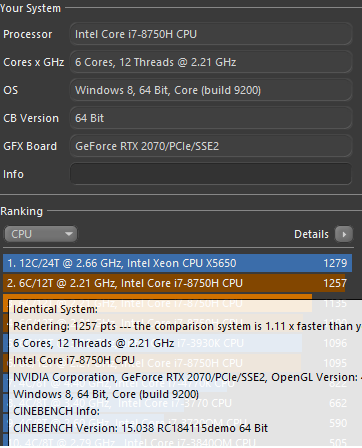
Task: Click the Your System section header
Action: point(30,8)
